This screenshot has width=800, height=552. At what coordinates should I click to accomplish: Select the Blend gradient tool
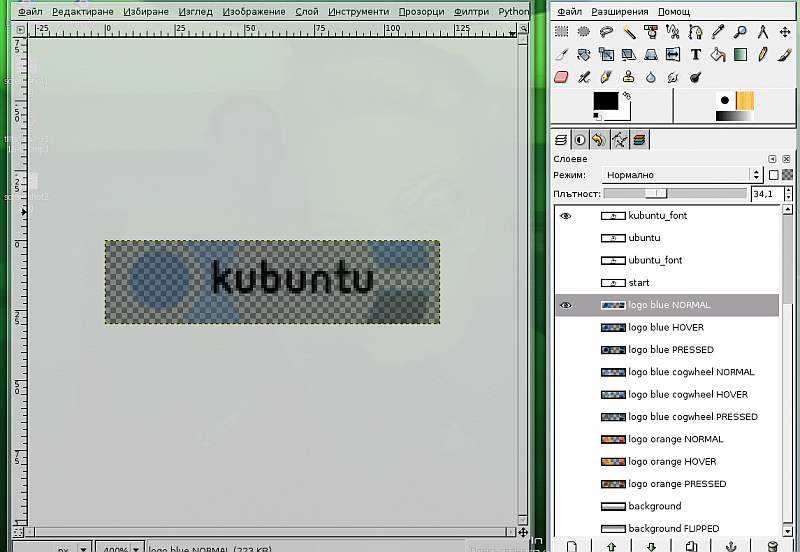[x=740, y=55]
